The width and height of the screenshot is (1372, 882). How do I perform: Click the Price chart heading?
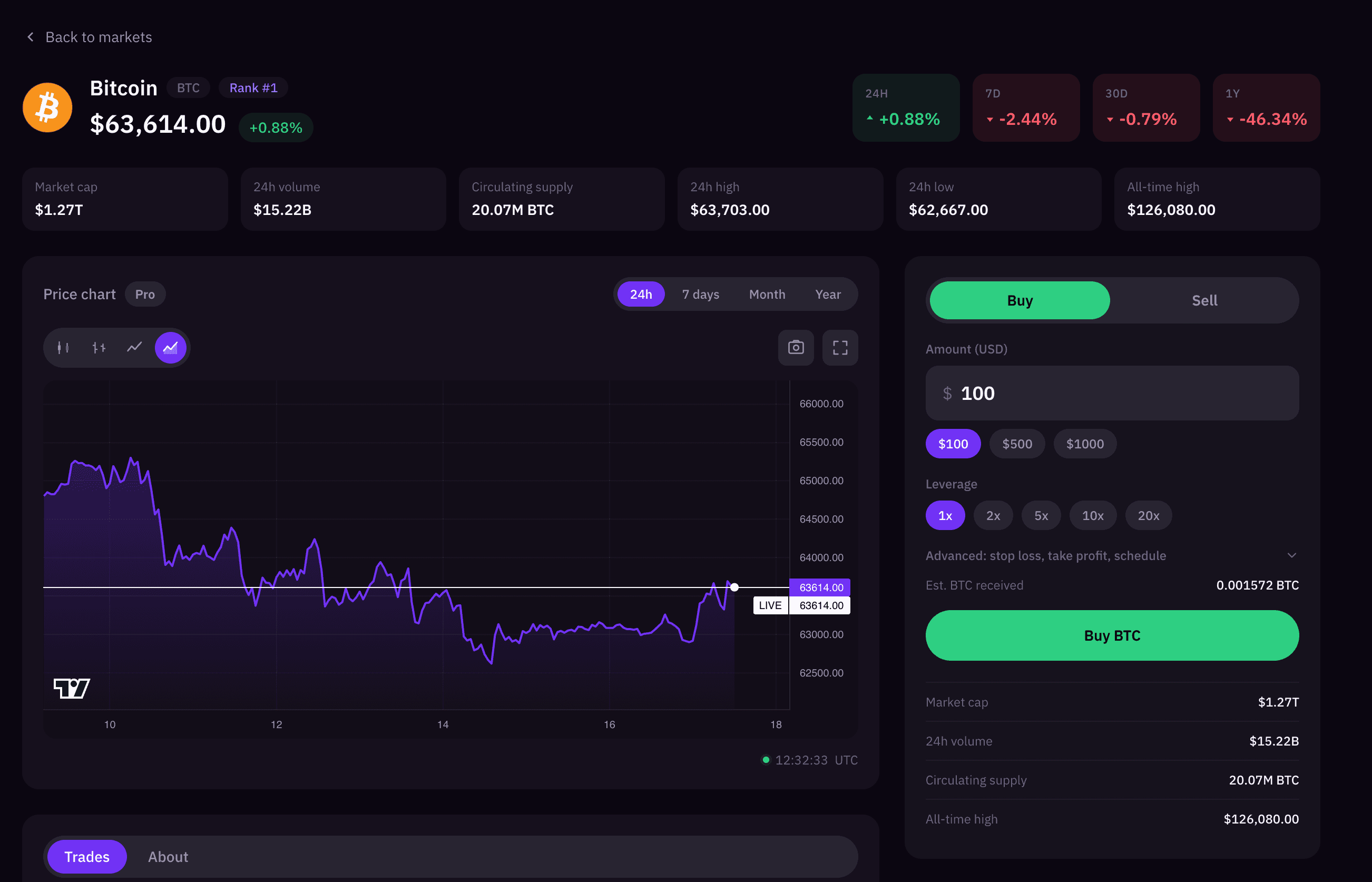pos(80,295)
